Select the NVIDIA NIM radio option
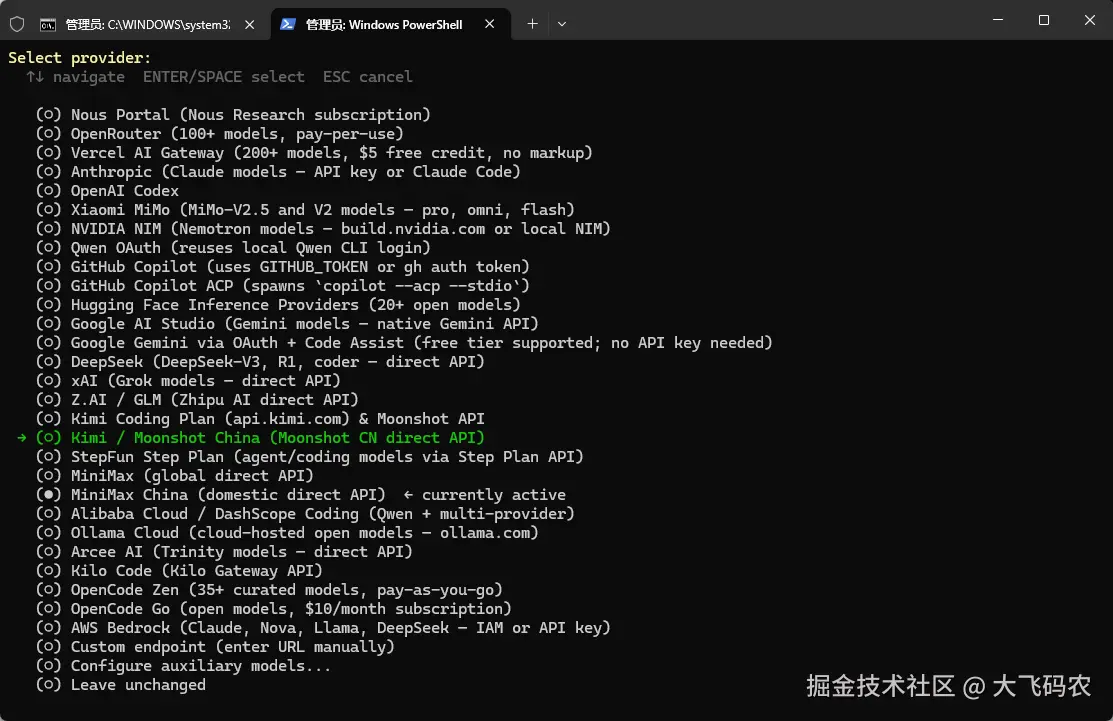The width and height of the screenshot is (1113, 721). pyautogui.click(x=48, y=229)
